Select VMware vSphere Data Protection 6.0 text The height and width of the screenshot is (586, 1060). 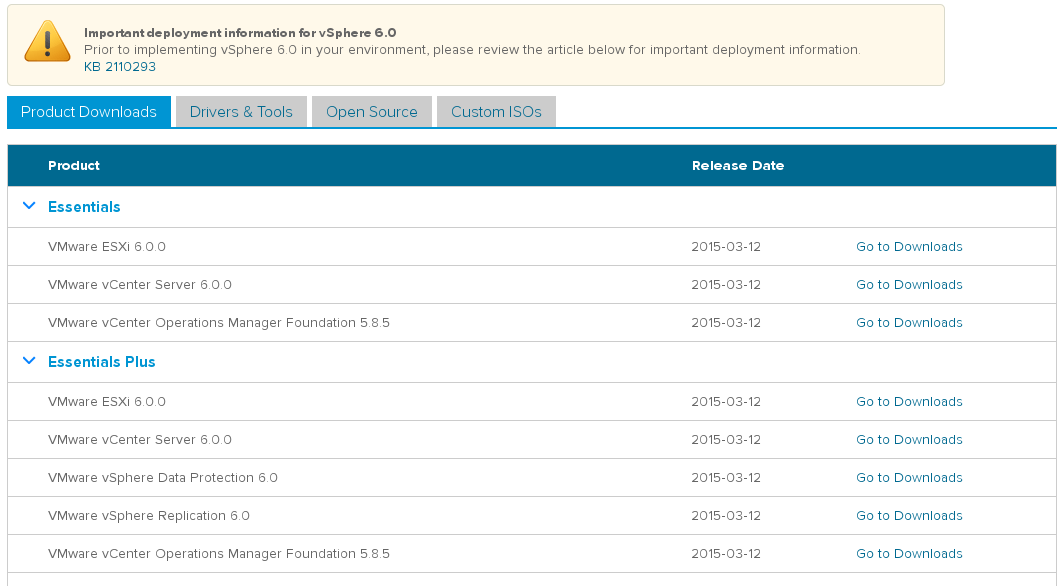163,477
